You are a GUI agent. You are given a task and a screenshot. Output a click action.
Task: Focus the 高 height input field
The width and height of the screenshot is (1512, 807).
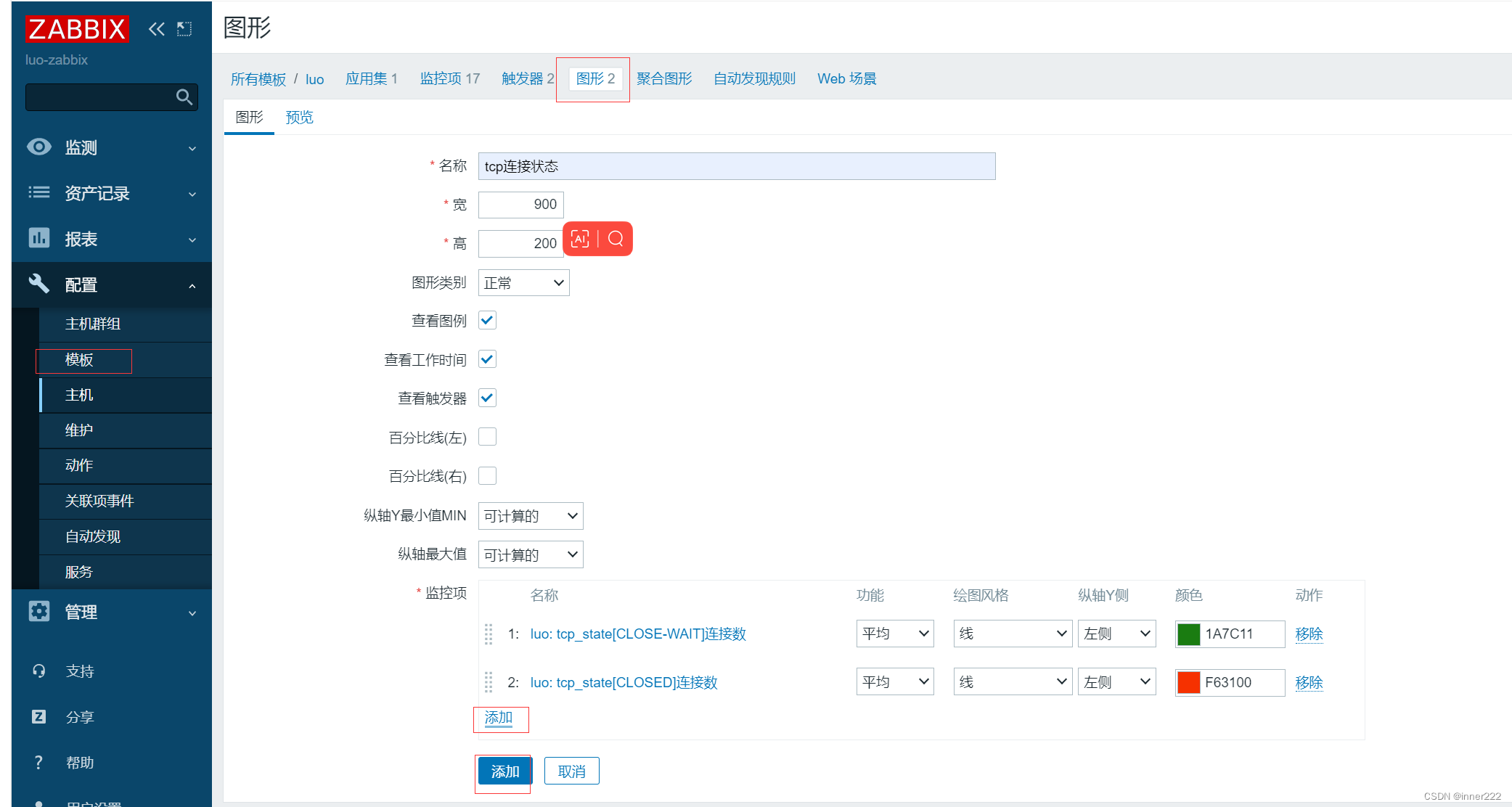coord(520,243)
